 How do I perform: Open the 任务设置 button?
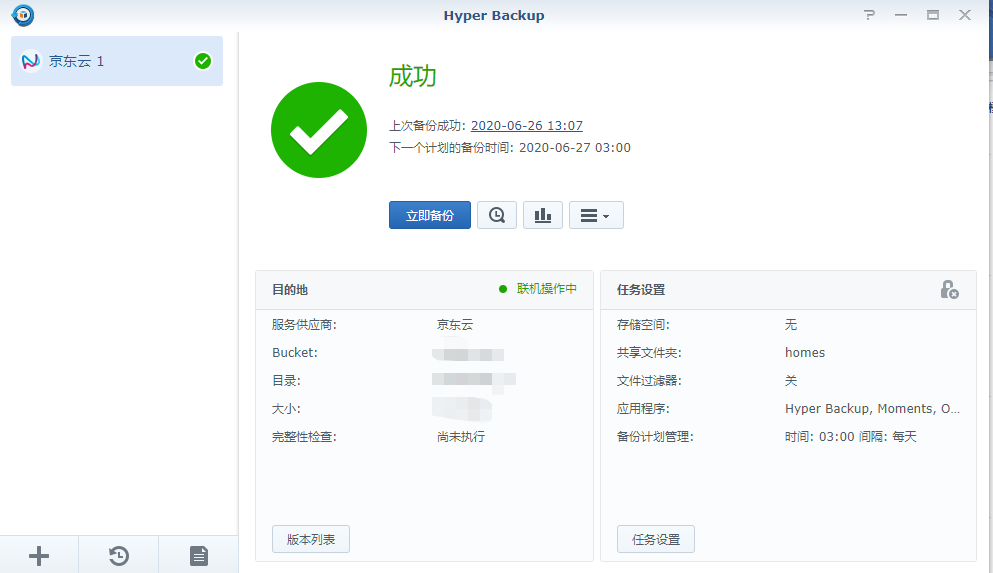pos(656,539)
